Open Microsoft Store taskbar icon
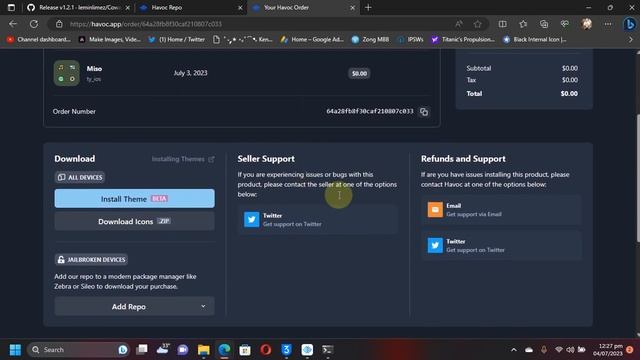Viewport: 640px width, 360px height. [245, 350]
